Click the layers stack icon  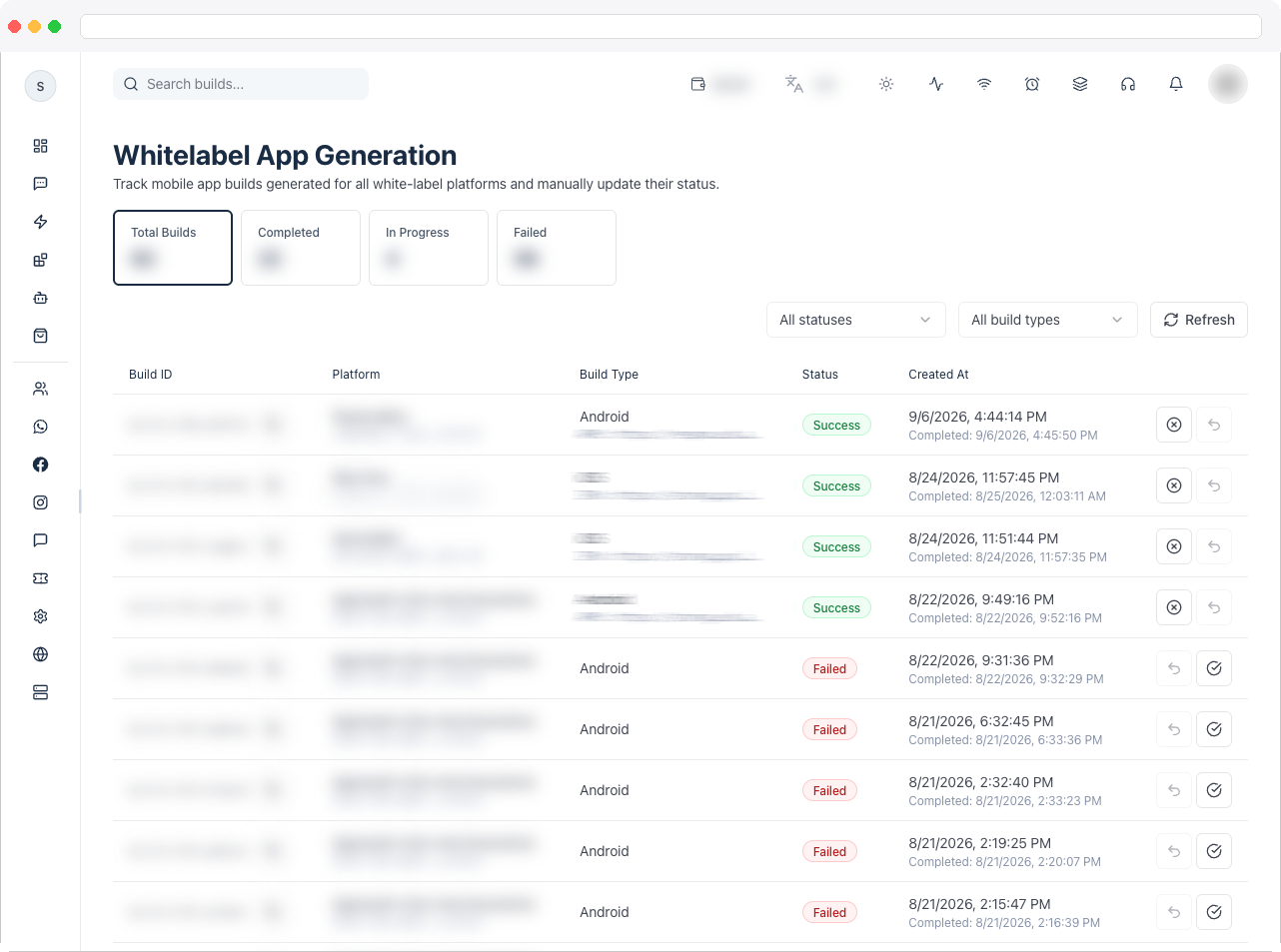(x=1080, y=84)
